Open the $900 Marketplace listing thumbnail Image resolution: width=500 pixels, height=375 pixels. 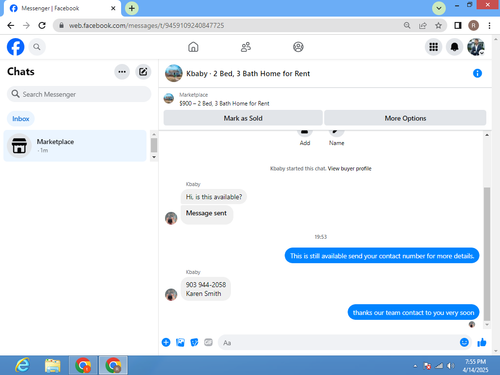tap(169, 99)
